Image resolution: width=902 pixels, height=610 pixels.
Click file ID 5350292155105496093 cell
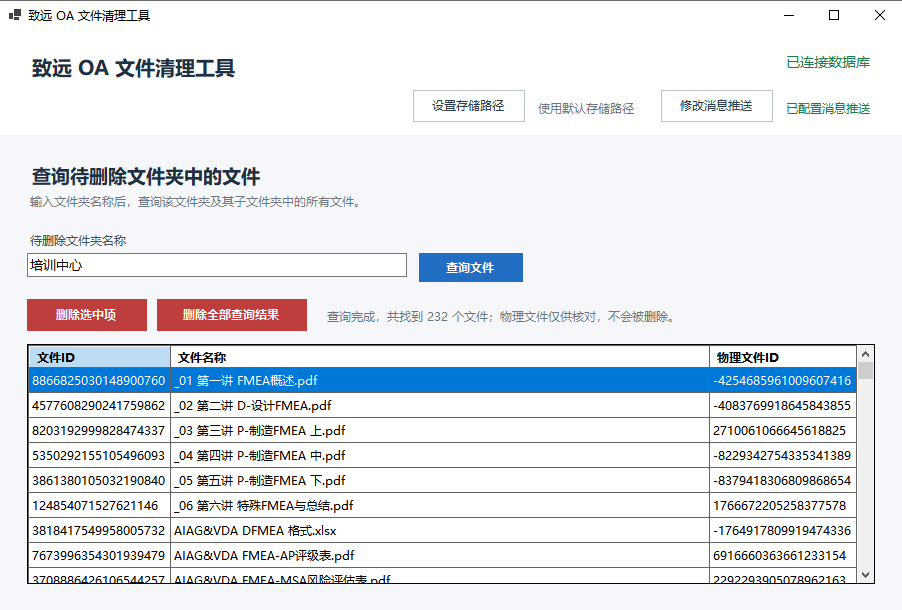pyautogui.click(x=100, y=456)
